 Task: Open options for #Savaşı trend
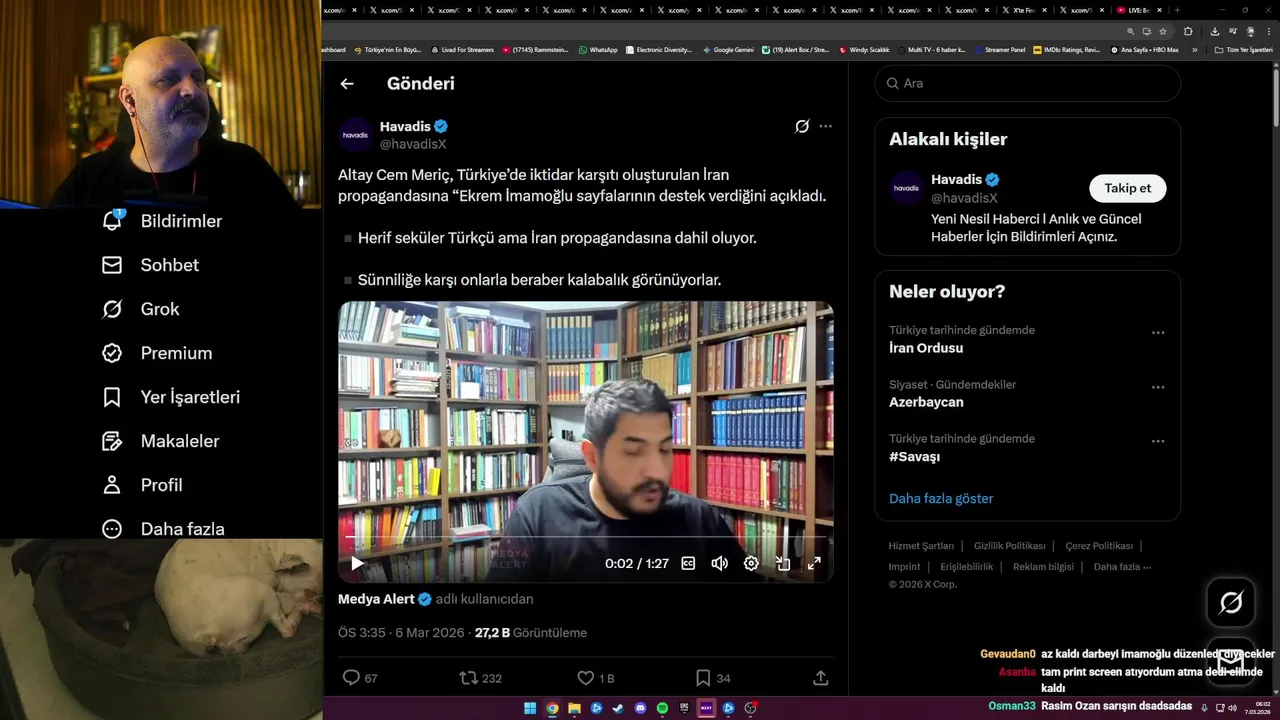(1158, 441)
